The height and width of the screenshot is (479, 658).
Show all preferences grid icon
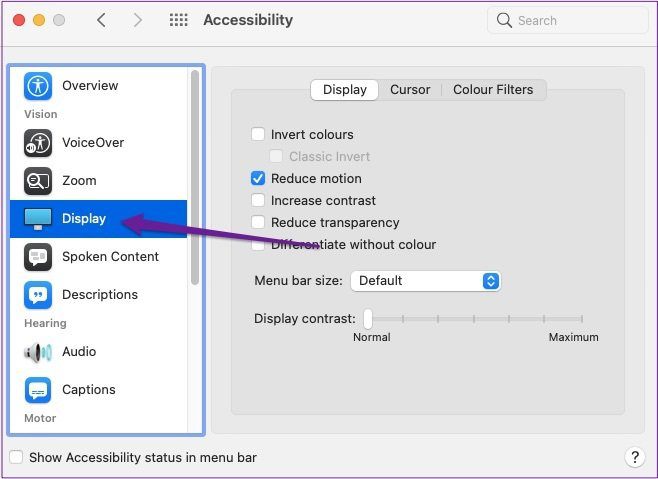tap(178, 20)
